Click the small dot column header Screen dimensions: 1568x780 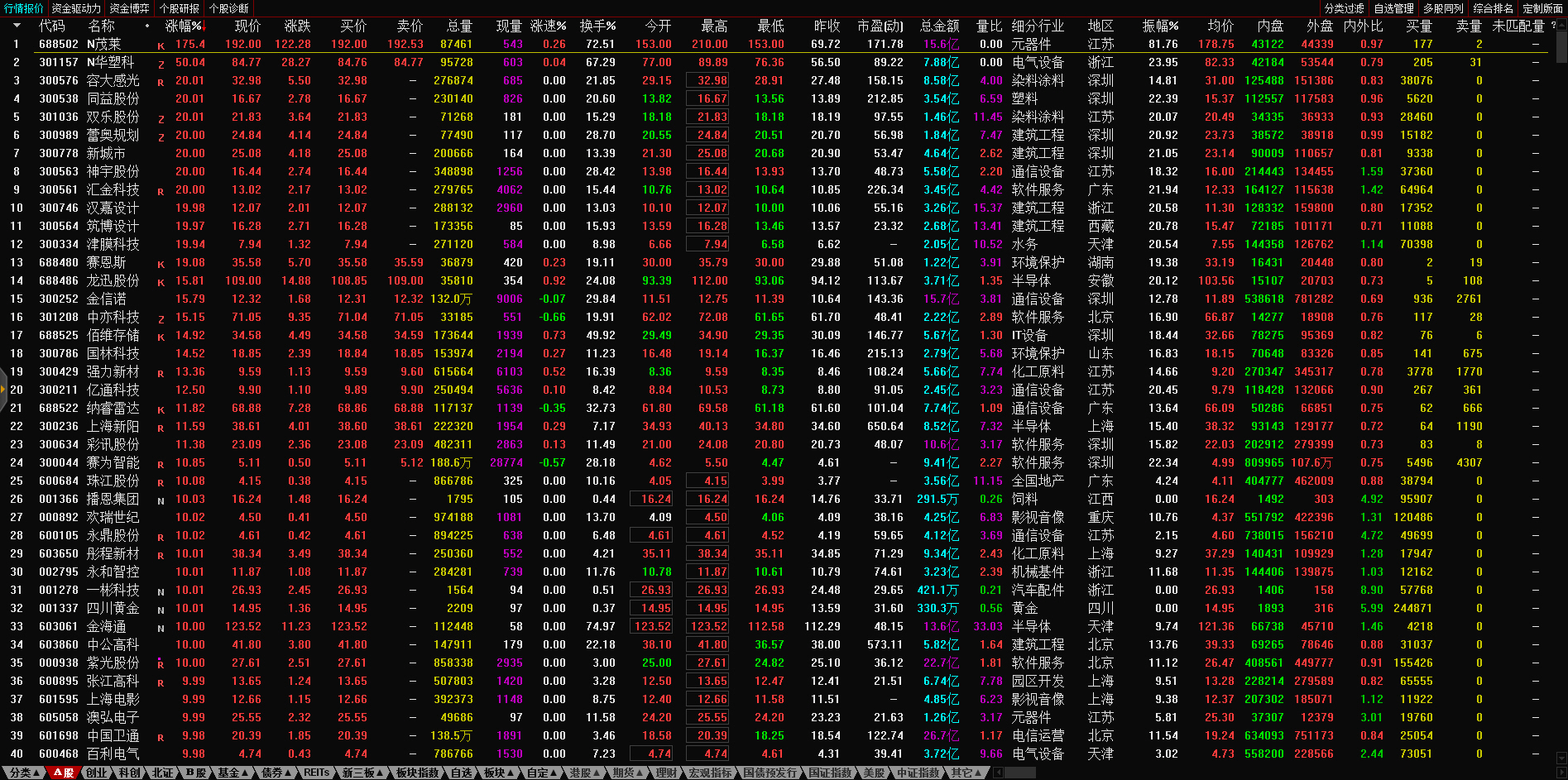[x=147, y=26]
